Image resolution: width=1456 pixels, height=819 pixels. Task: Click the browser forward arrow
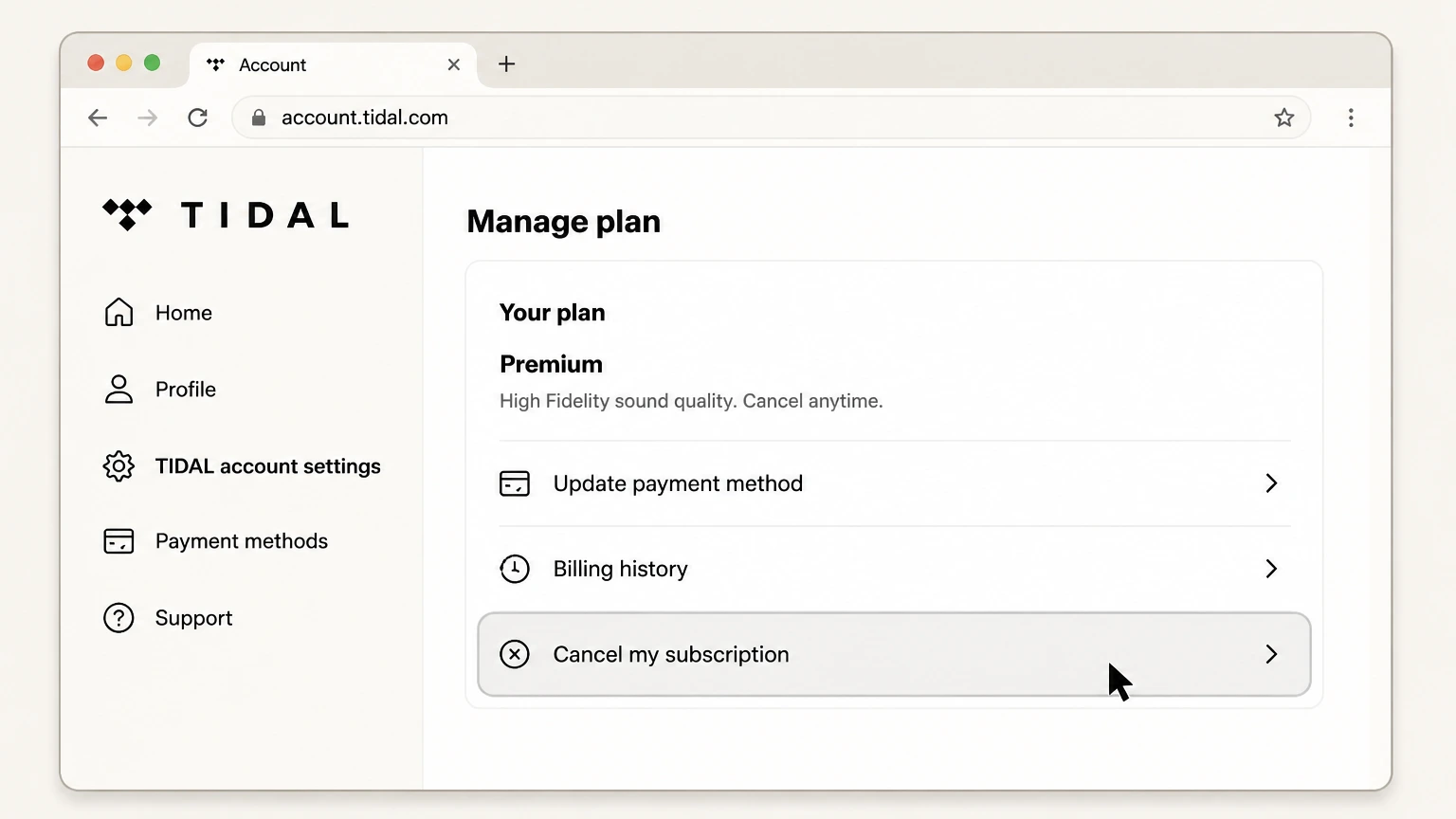(148, 118)
